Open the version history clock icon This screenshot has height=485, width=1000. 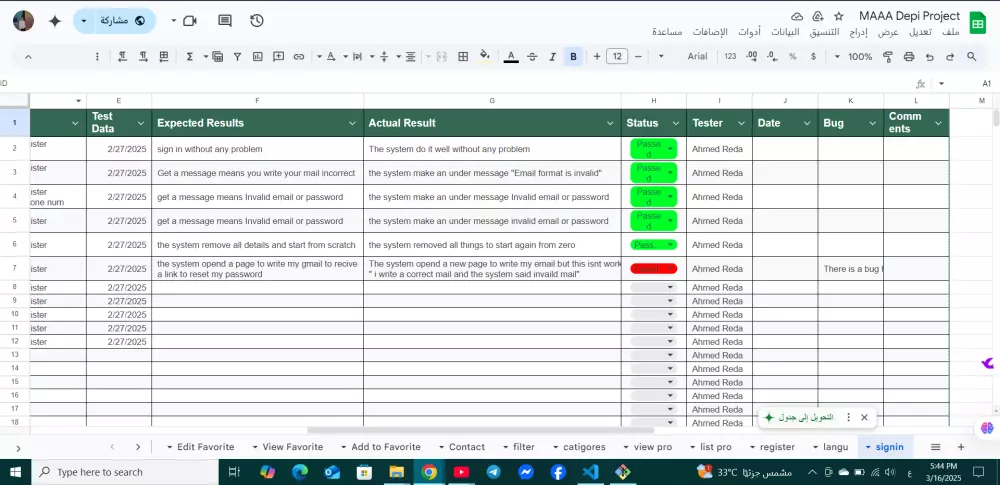257,20
